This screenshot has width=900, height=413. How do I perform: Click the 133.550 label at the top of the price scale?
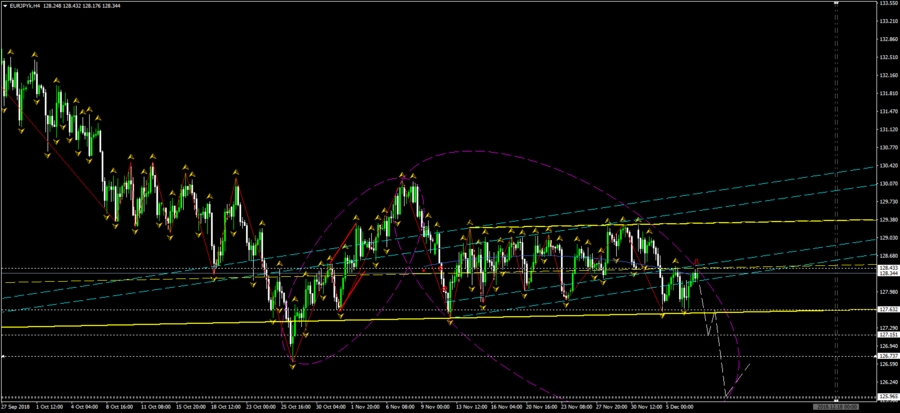pyautogui.click(x=886, y=3)
